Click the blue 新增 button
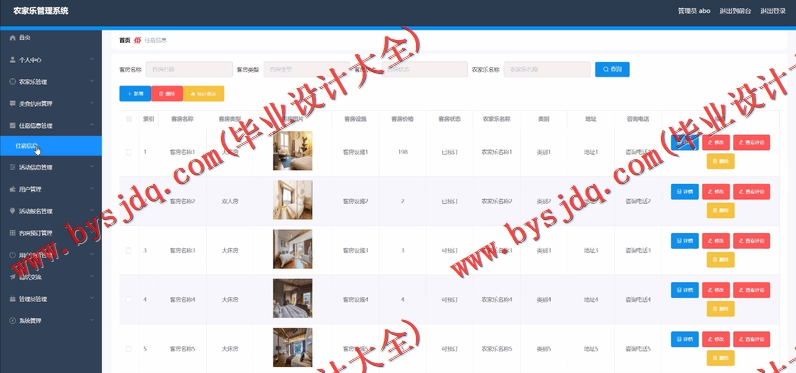Viewport: 796px width, 373px height. pyautogui.click(x=135, y=94)
